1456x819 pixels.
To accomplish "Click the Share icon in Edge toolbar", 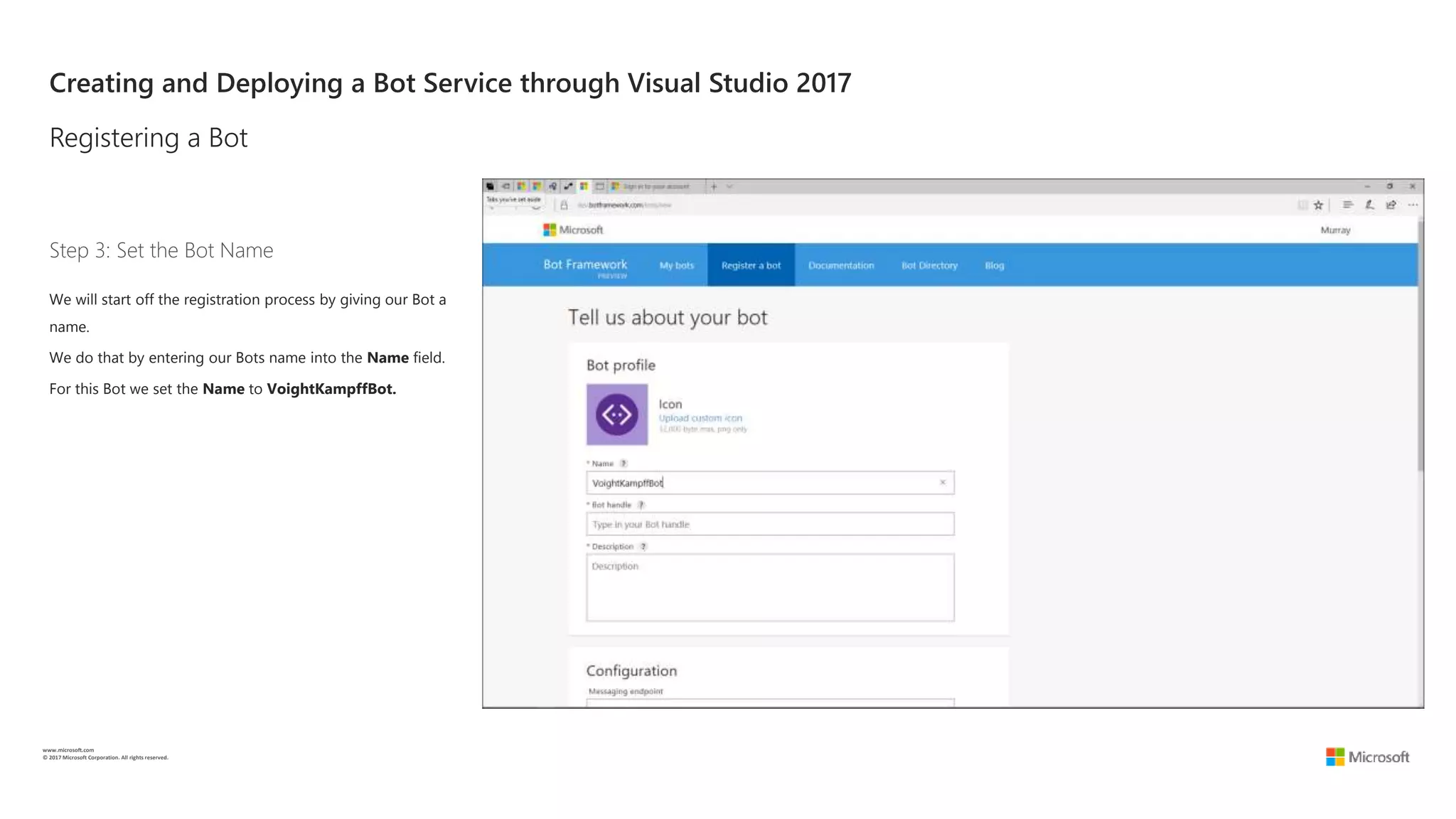I will [x=1391, y=205].
